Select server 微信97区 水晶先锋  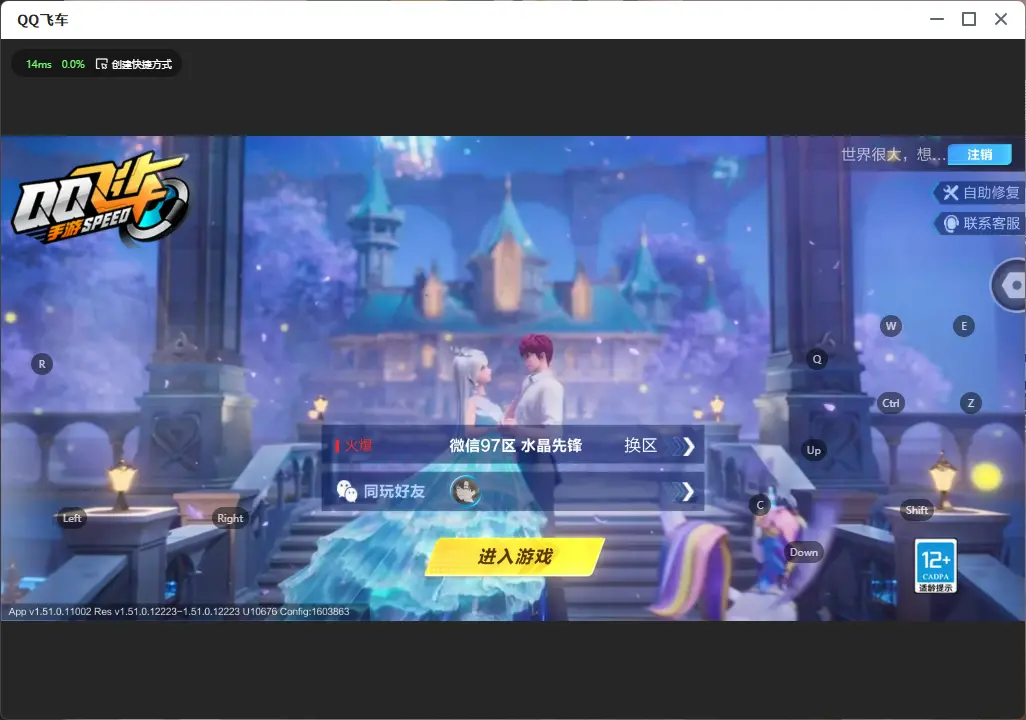point(516,446)
